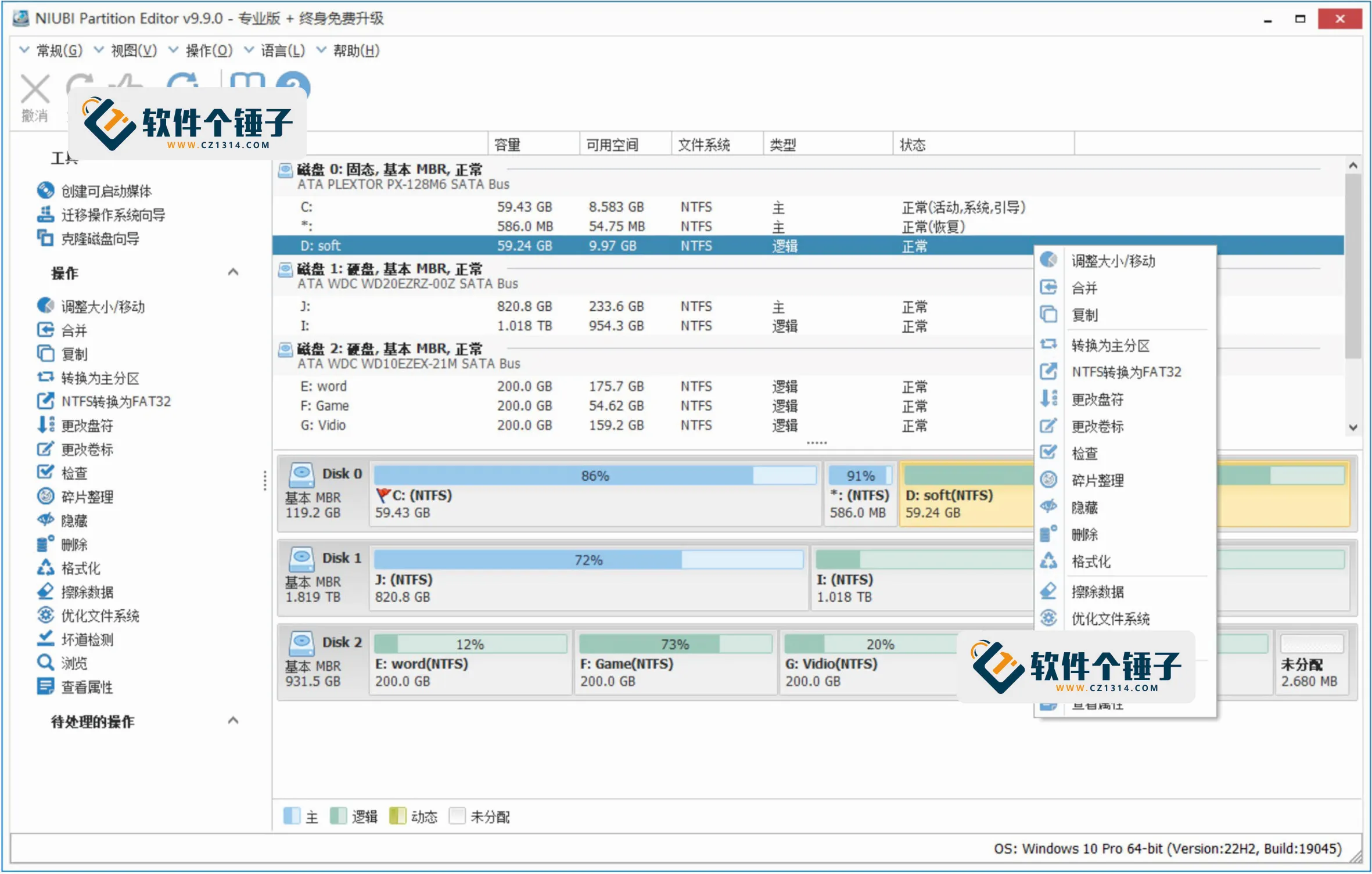Select F: Game partition row
The image size is (1372, 874).
pos(652,406)
